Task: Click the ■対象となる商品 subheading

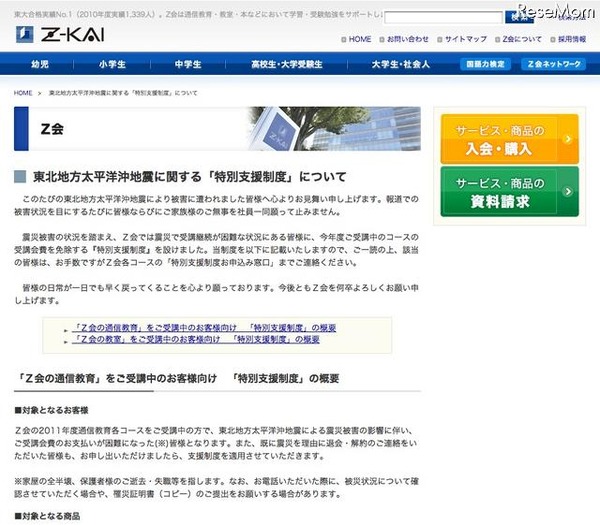Action: pyautogui.click(x=47, y=516)
